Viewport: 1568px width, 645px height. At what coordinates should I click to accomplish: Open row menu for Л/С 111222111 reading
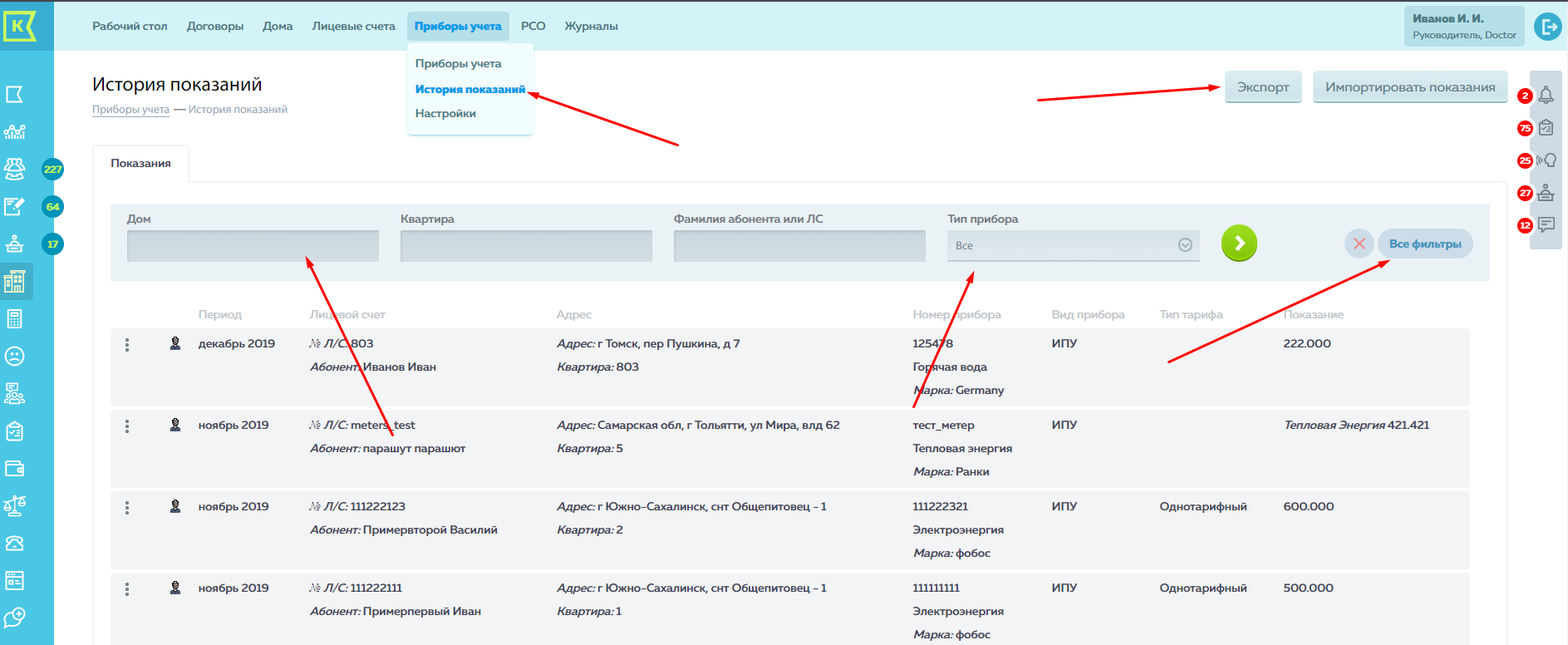(x=127, y=589)
